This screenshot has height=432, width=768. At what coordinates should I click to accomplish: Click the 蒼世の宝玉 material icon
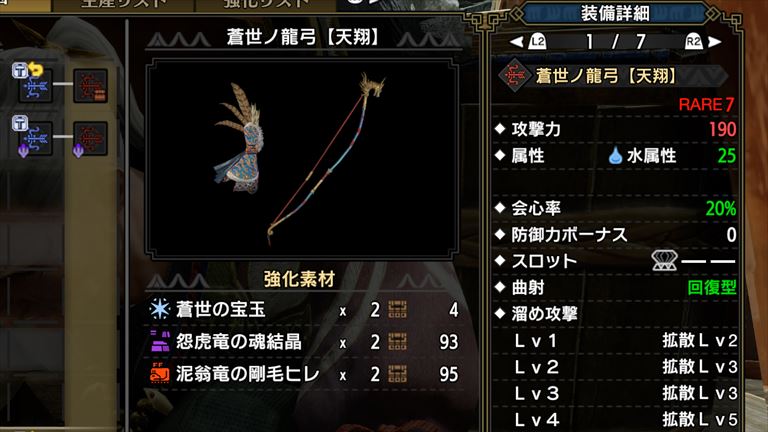[x=160, y=310]
